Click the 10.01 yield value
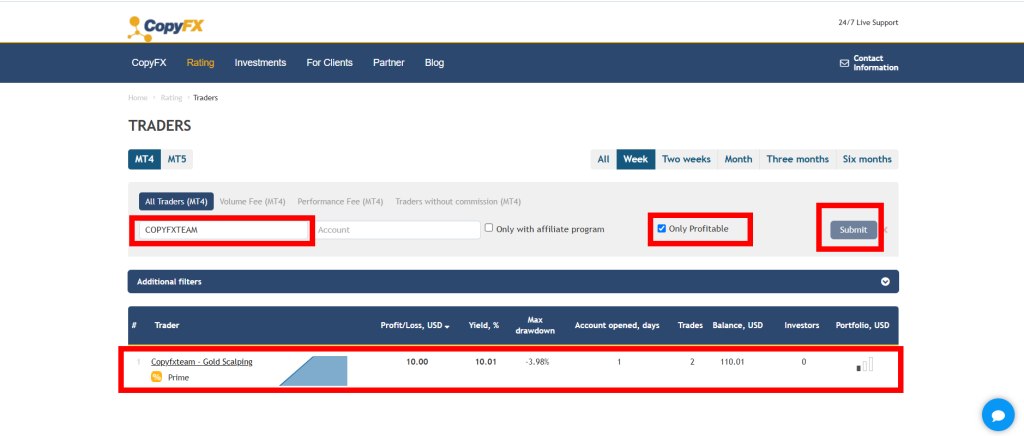This screenshot has width=1024, height=436. click(486, 362)
